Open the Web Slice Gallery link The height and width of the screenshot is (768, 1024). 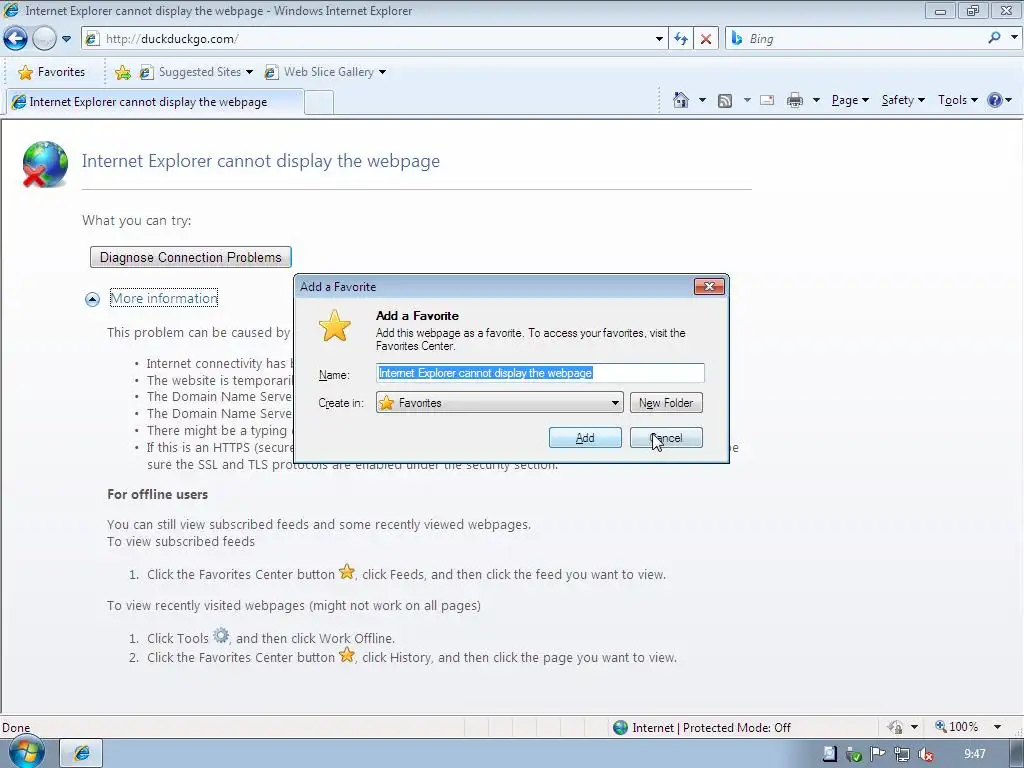pos(325,72)
